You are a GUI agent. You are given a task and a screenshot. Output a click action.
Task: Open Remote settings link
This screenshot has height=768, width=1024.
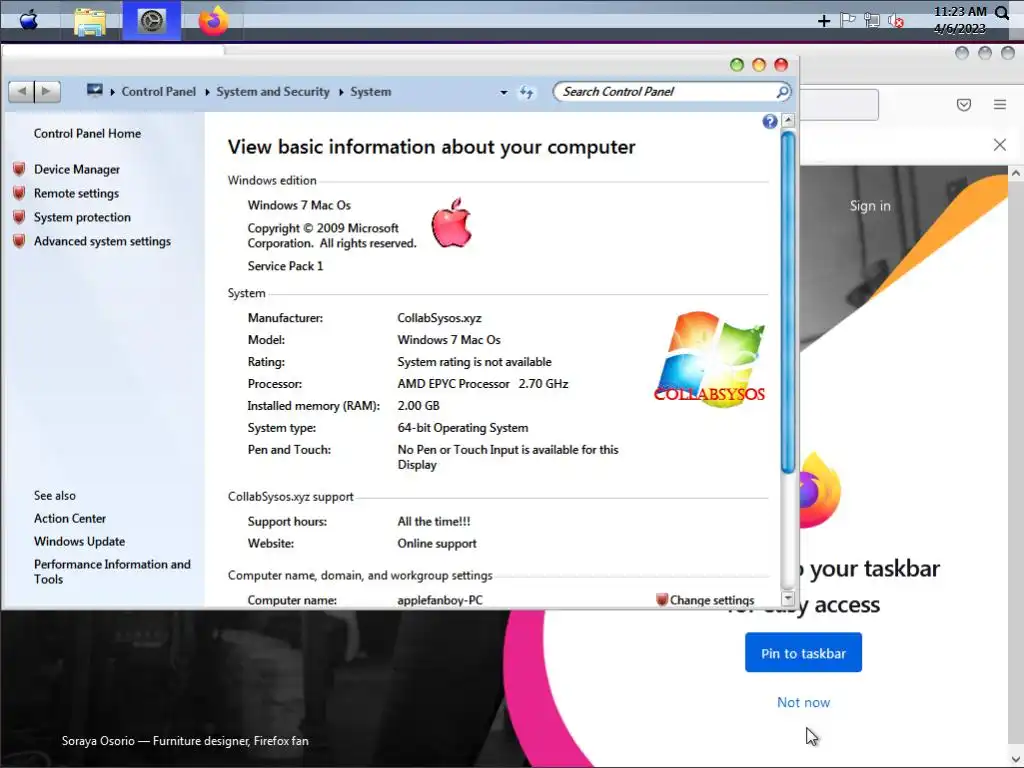click(x=76, y=193)
